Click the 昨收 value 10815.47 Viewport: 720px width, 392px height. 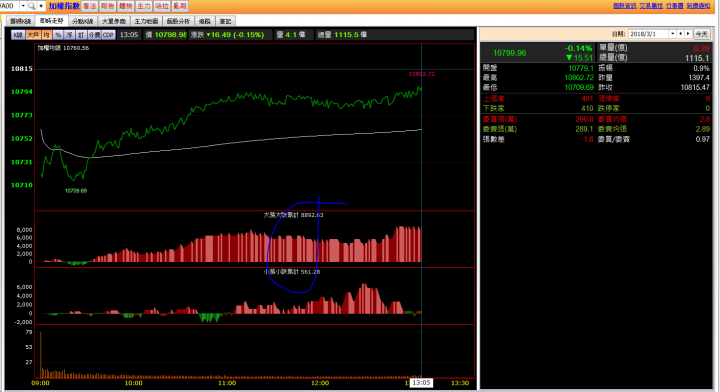[695, 87]
